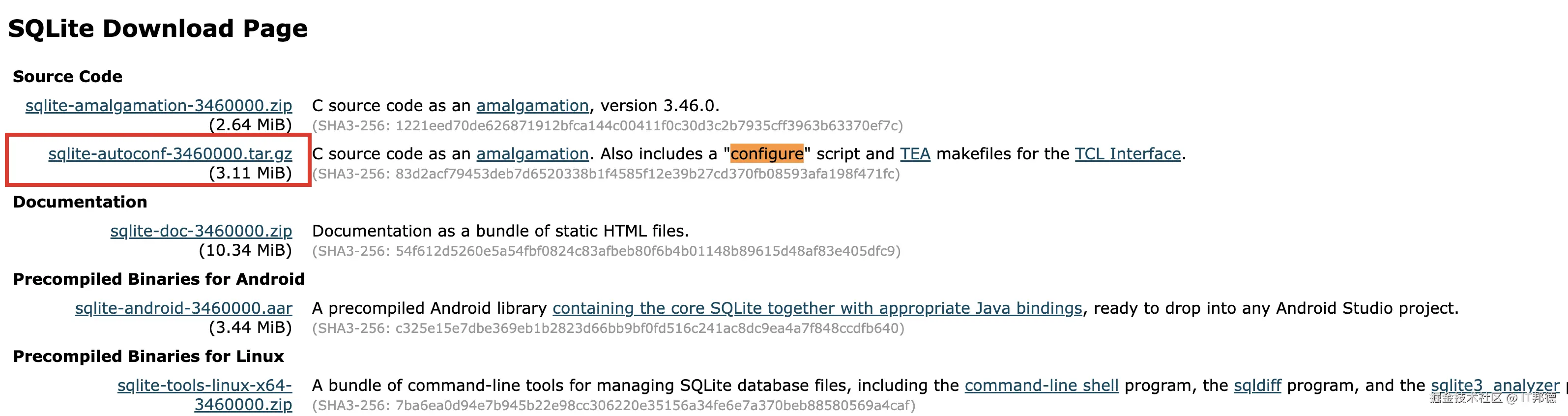1568x416 pixels.
Task: Open the command-line shell link
Action: (1041, 386)
